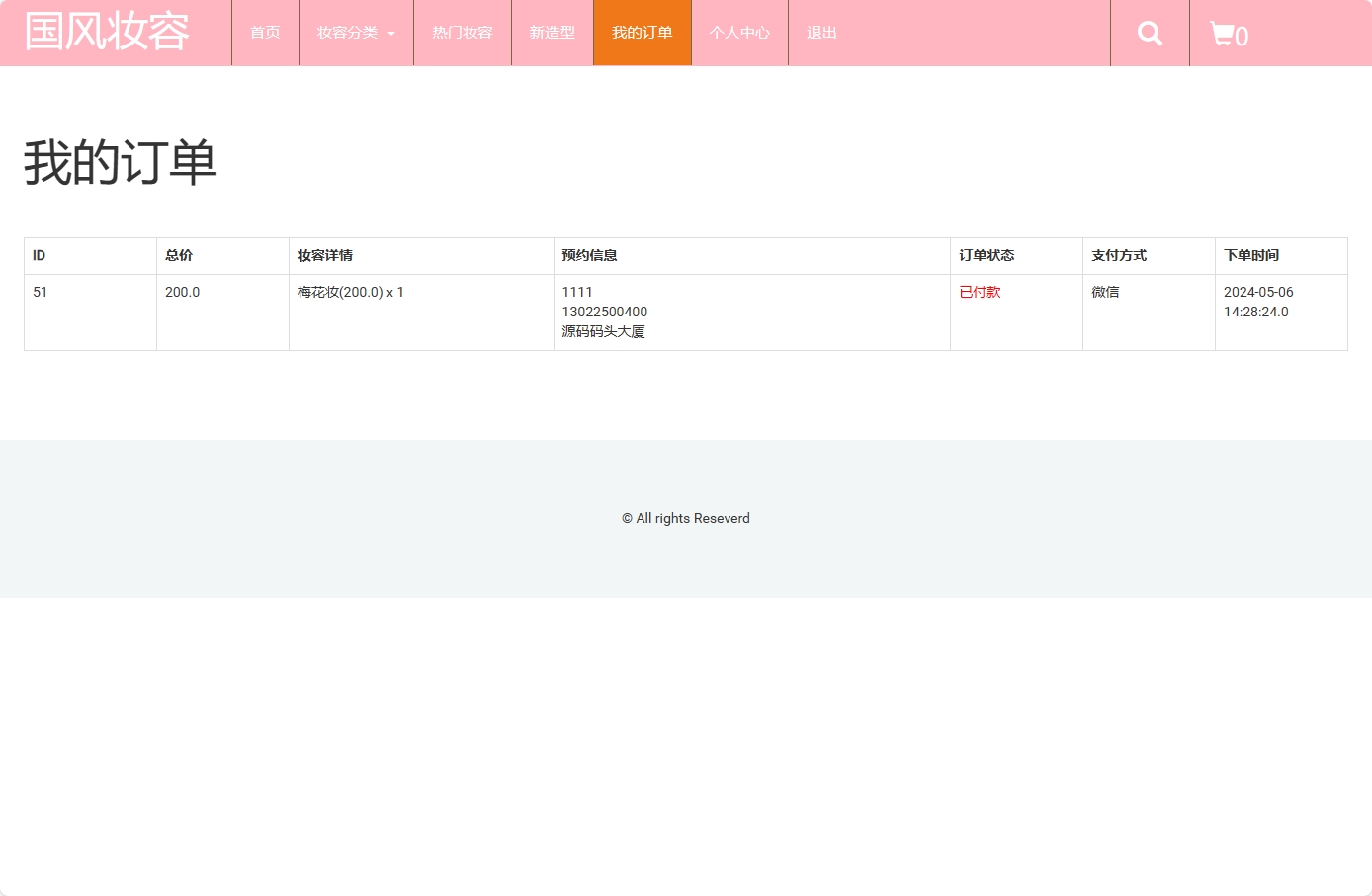
Task: Click the 微信 payment method cell
Action: click(x=1105, y=292)
